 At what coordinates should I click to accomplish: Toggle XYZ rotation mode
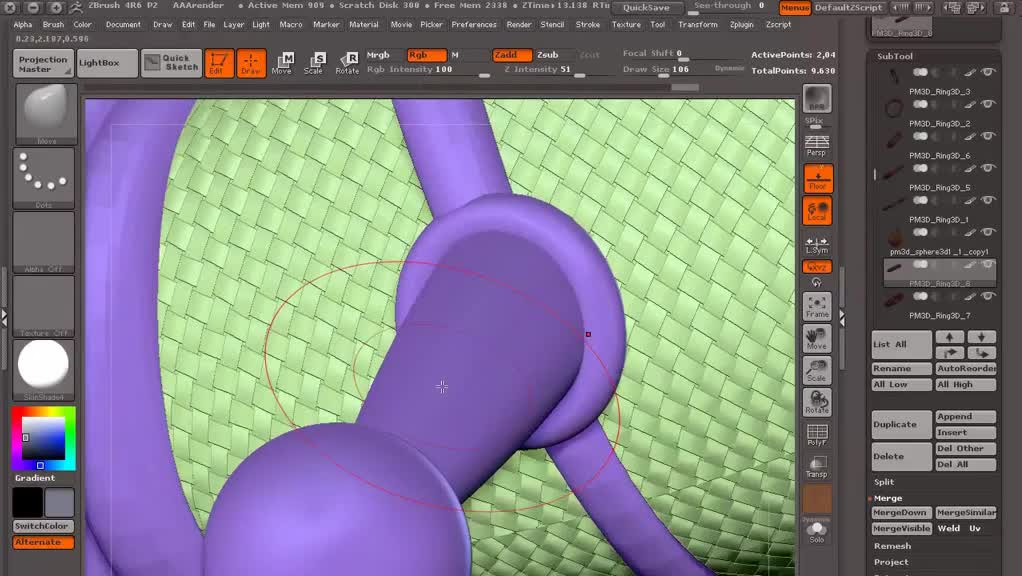click(817, 267)
